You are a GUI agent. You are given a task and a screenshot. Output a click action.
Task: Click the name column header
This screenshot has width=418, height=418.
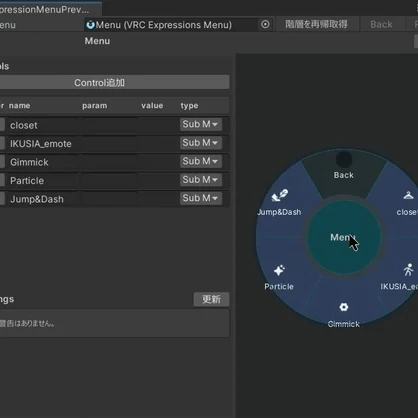[20, 106]
